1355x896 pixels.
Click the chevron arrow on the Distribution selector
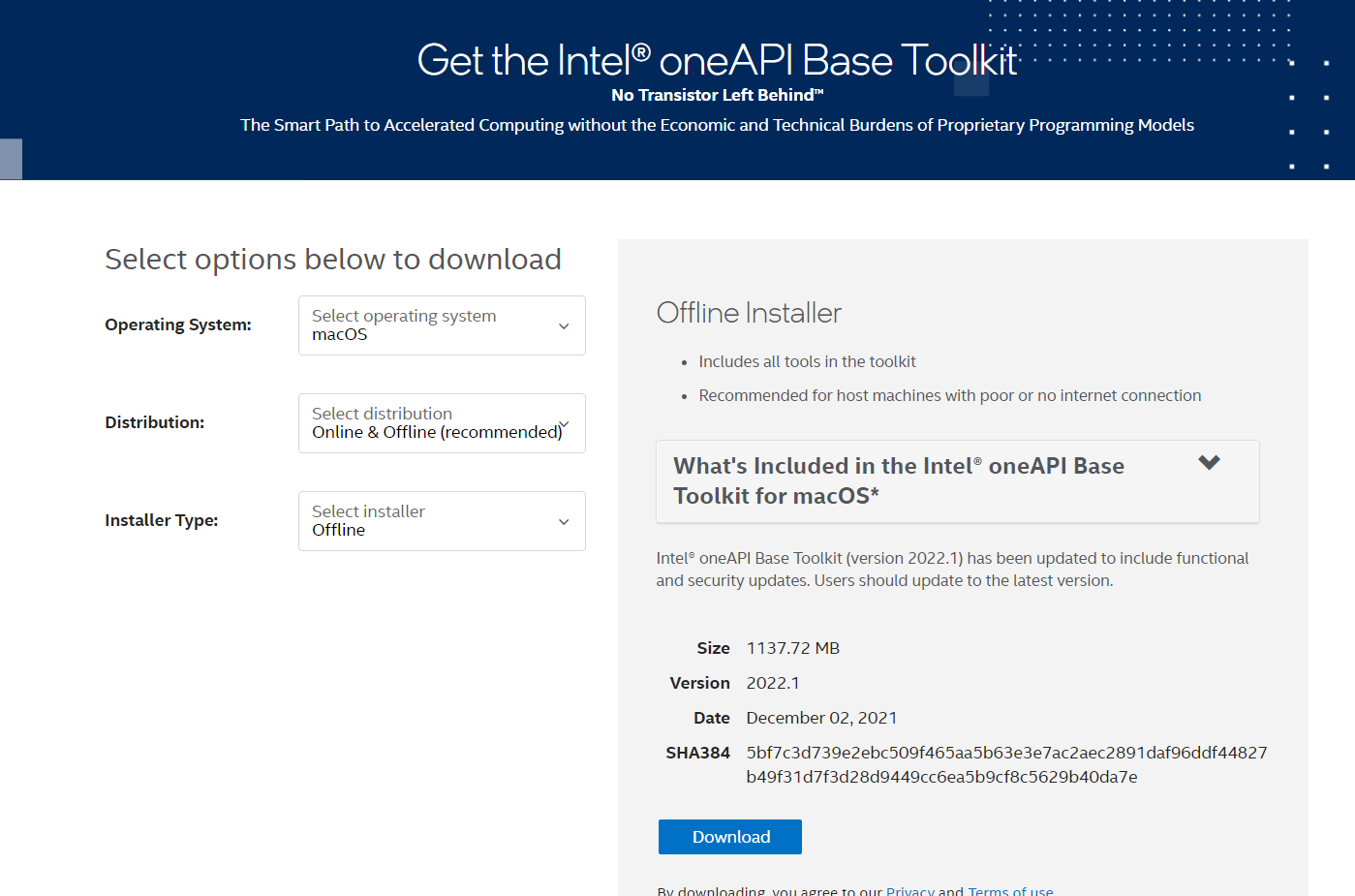(x=563, y=423)
